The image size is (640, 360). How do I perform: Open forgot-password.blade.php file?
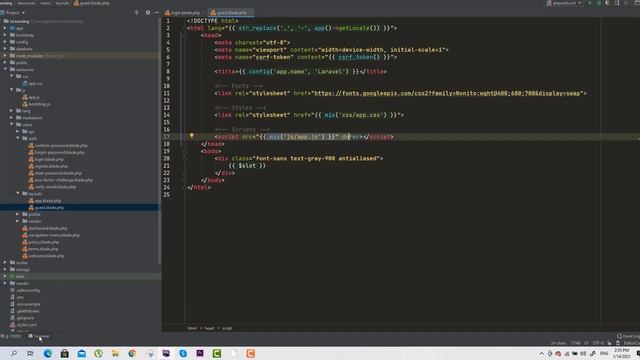[x=57, y=152]
